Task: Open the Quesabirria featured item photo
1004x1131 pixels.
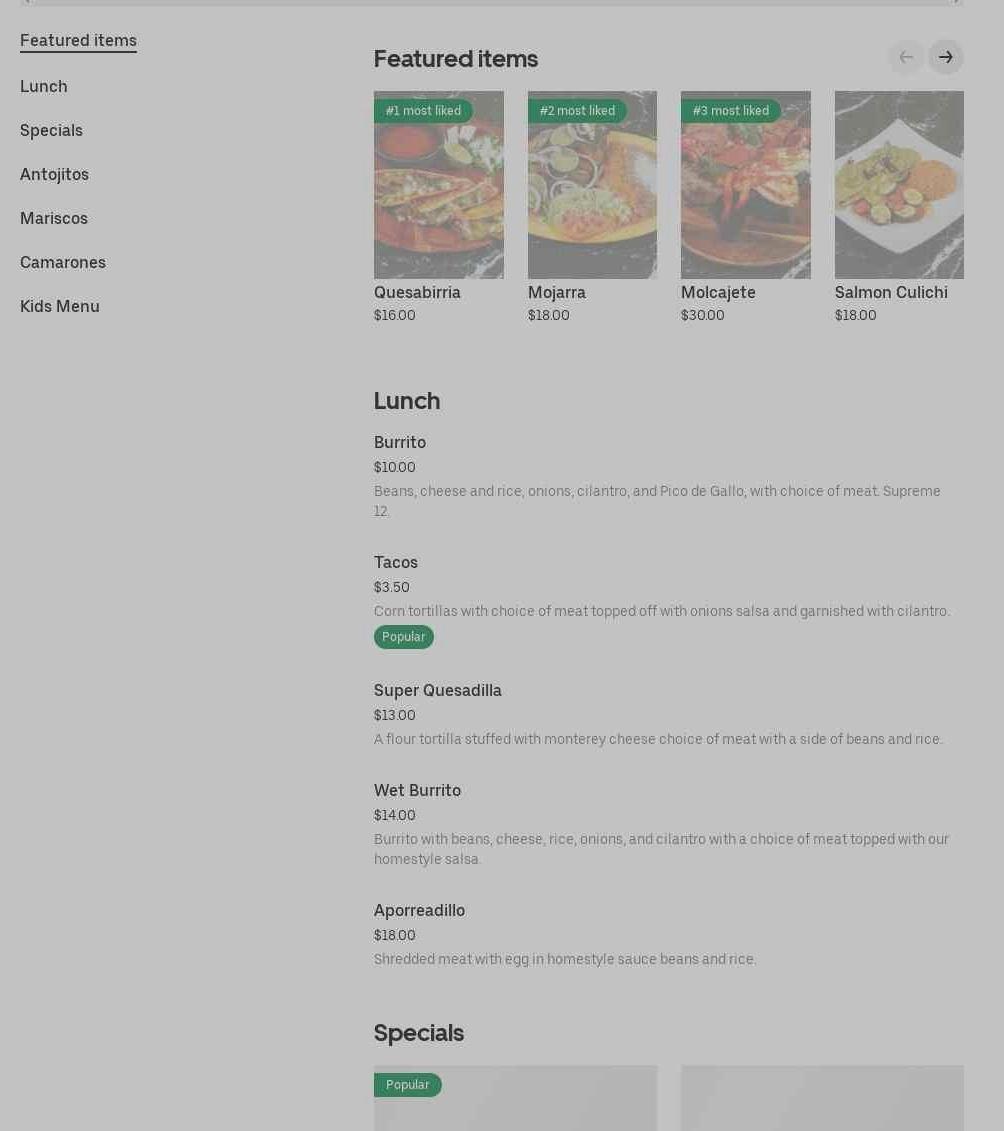Action: 439,185
